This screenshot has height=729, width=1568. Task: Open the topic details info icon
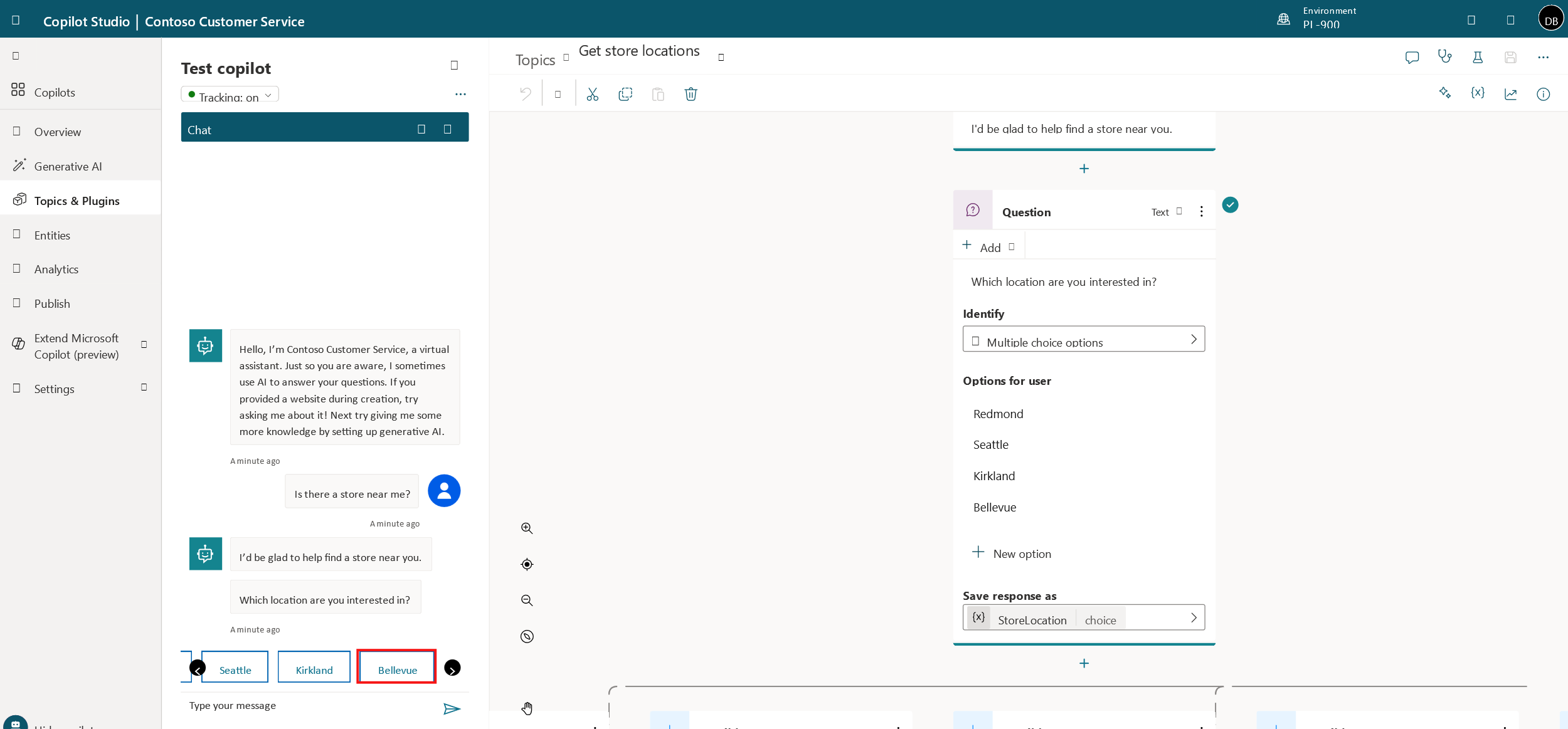pyautogui.click(x=1544, y=94)
